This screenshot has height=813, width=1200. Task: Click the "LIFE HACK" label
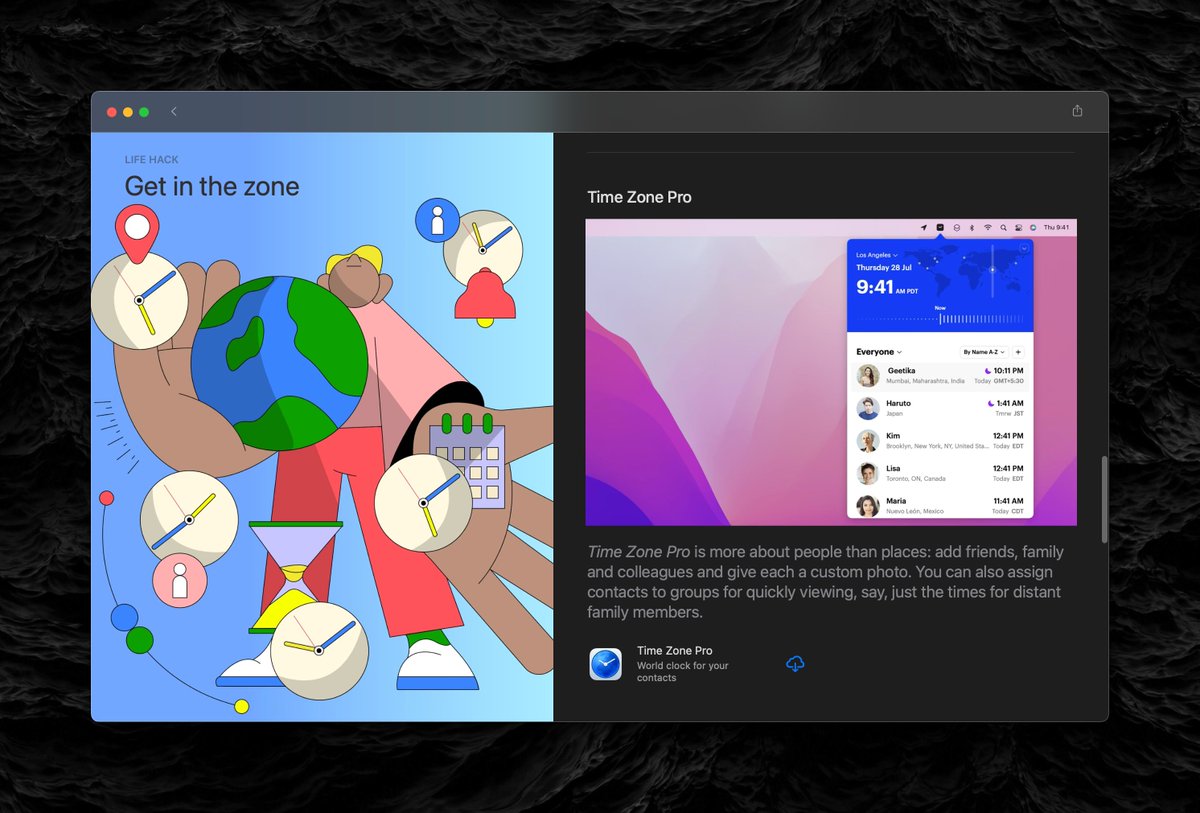pyautogui.click(x=152, y=160)
